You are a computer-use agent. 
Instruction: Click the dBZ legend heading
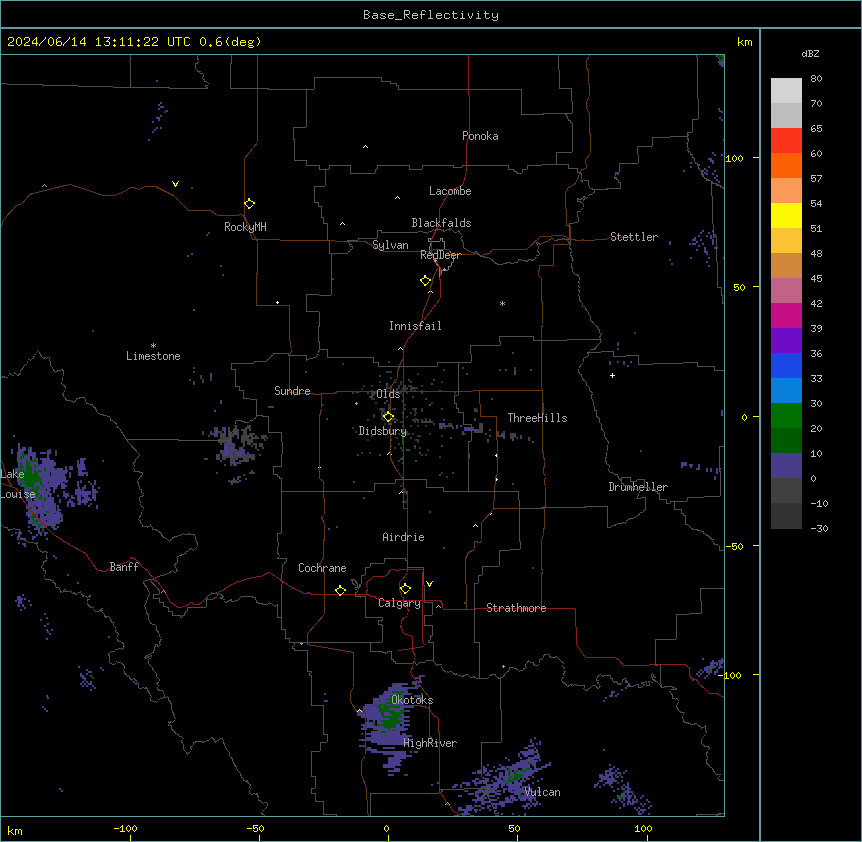[810, 53]
